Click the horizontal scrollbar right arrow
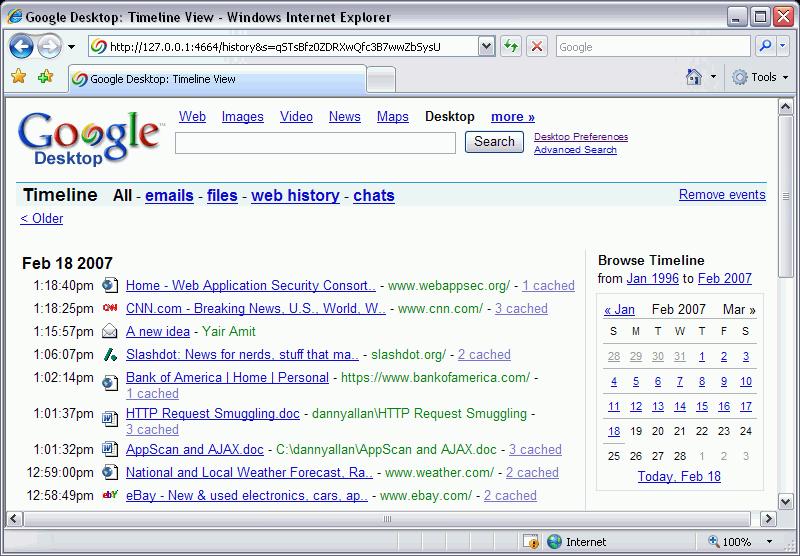This screenshot has width=800, height=556. pos(768,519)
